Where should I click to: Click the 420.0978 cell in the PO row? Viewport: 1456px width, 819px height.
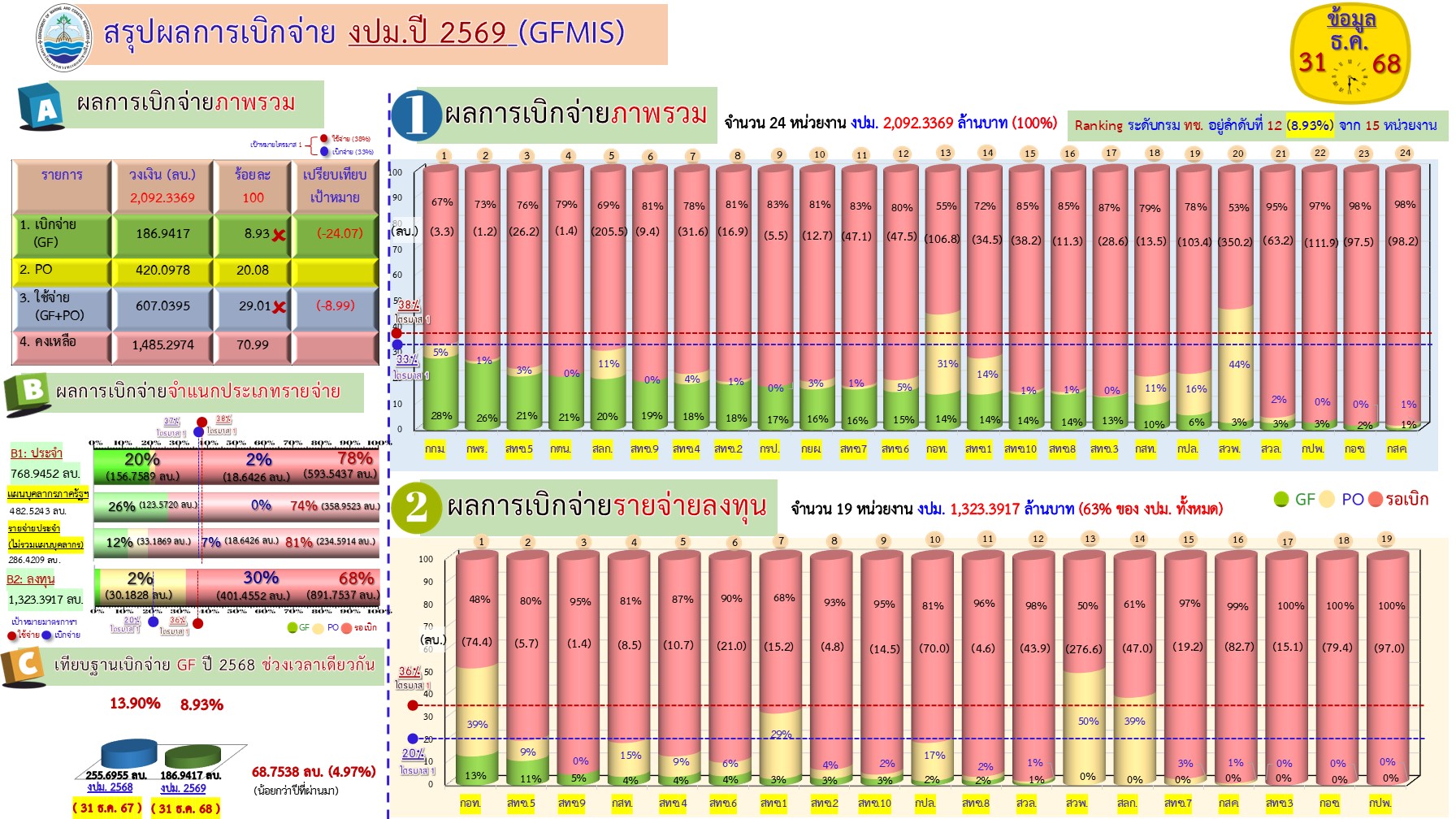point(162,271)
